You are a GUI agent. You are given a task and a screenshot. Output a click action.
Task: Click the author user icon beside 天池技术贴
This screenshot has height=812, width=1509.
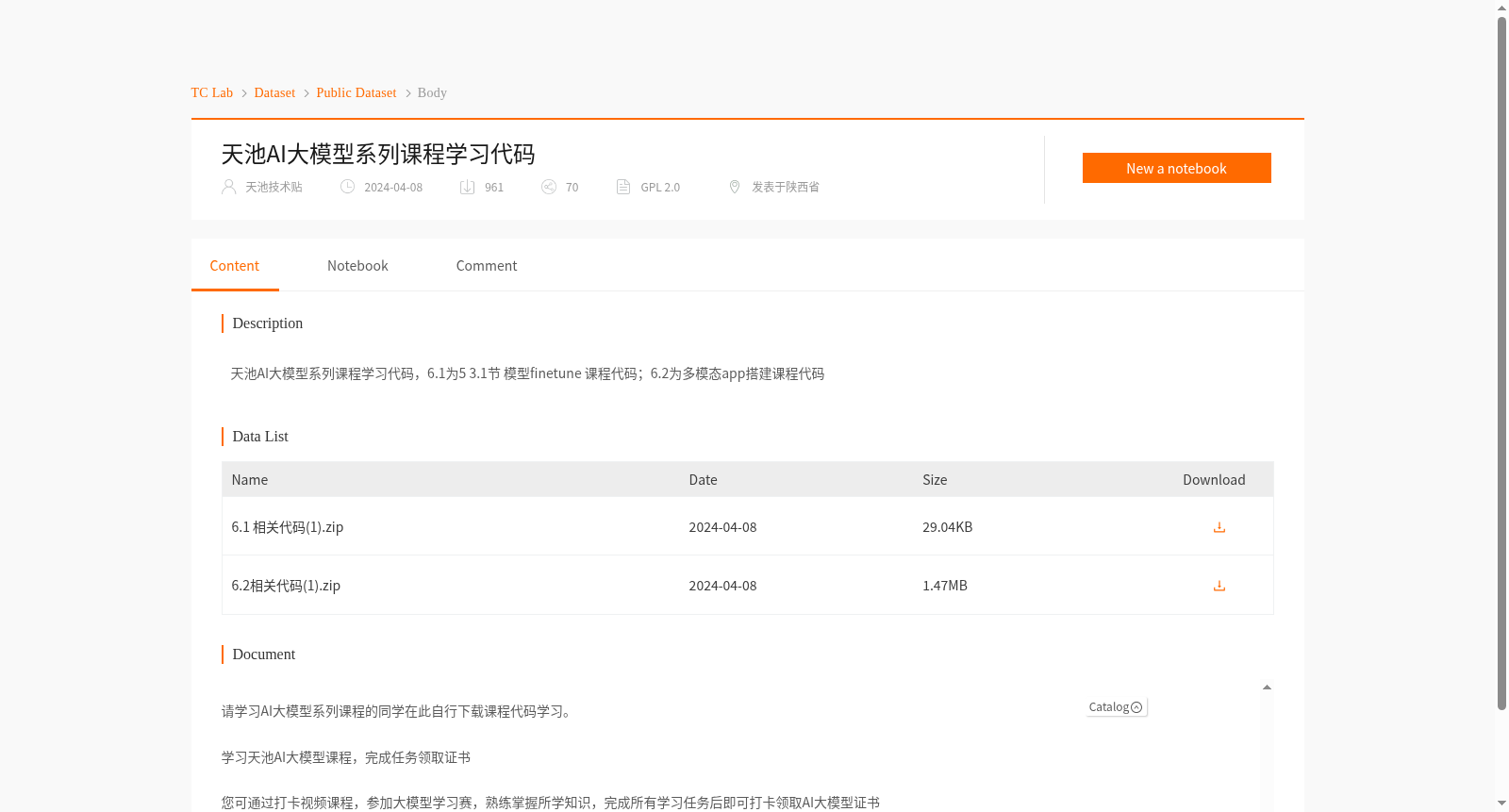coord(228,187)
